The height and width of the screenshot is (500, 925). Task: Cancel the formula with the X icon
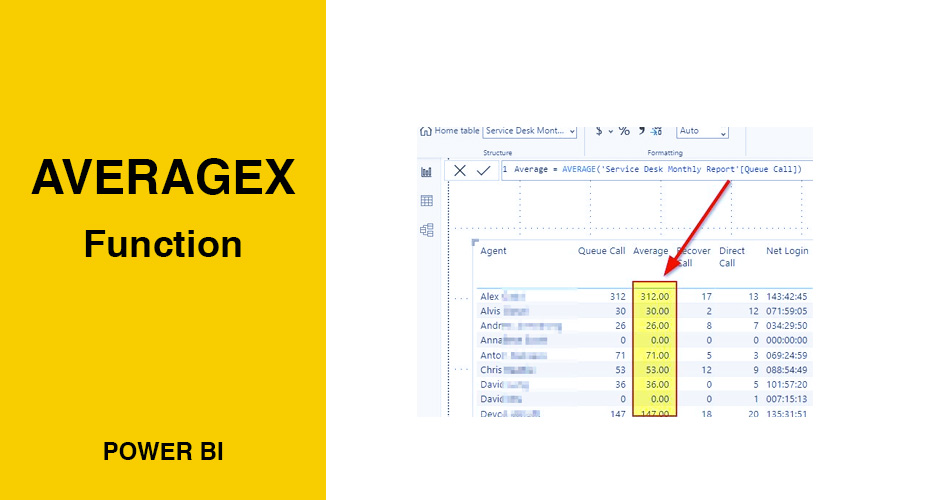tap(460, 170)
